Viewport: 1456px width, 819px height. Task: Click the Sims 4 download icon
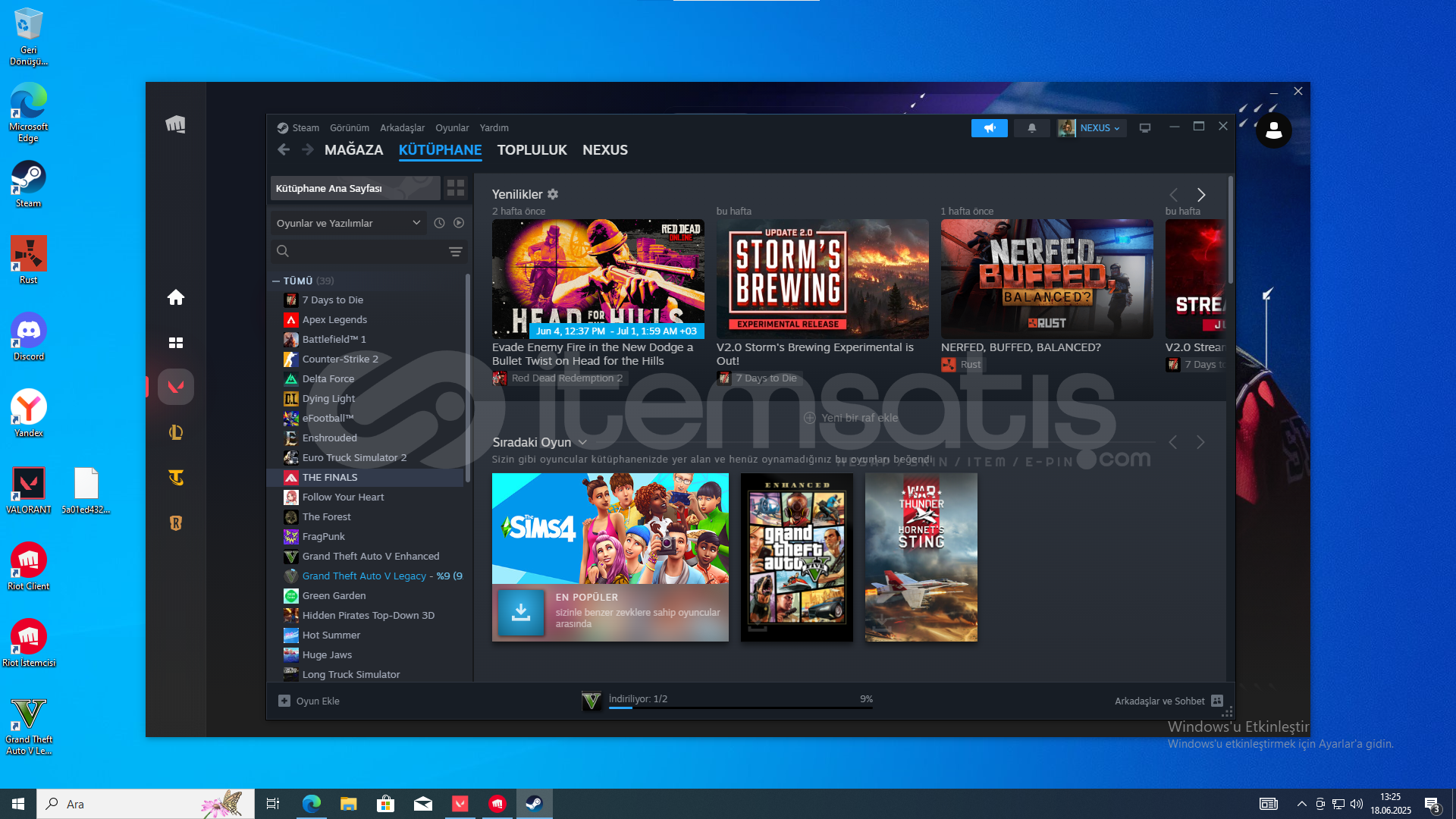(x=521, y=612)
